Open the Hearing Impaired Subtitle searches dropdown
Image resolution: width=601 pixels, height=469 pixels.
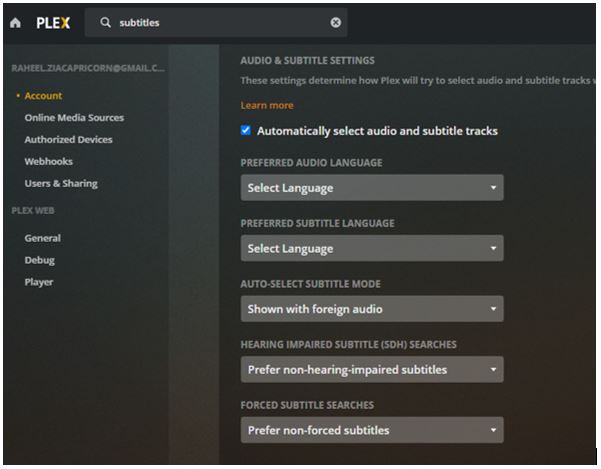click(x=372, y=369)
